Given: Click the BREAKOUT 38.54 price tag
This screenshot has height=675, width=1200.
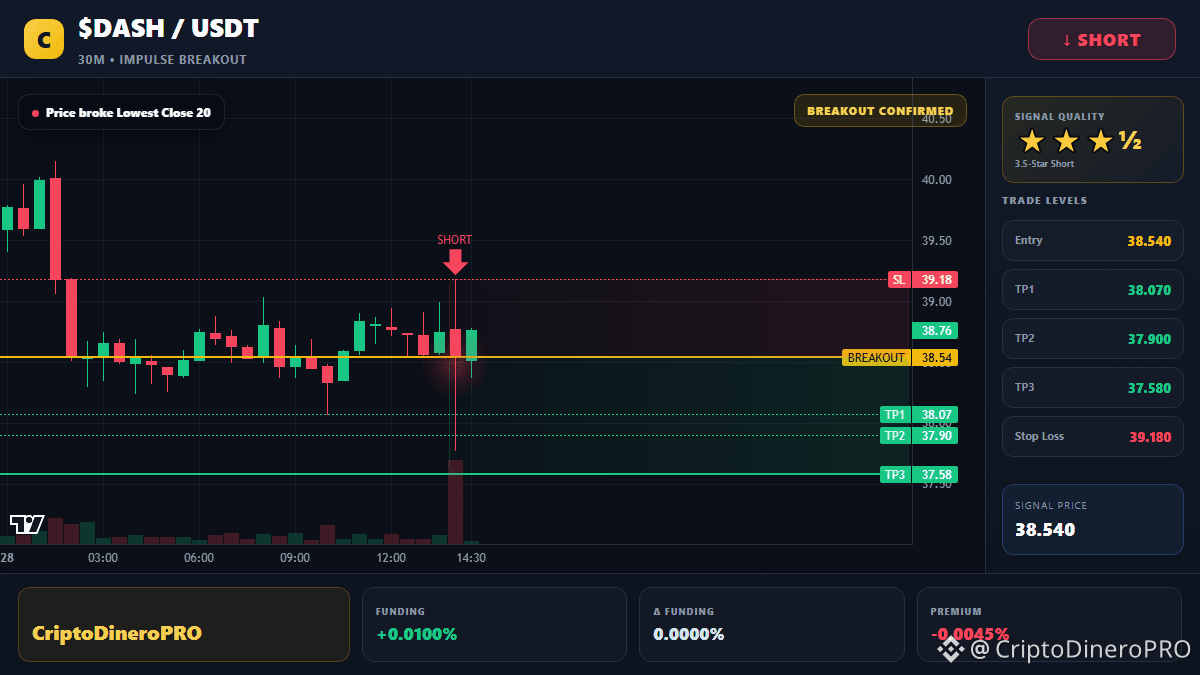Looking at the screenshot, I should 899,357.
